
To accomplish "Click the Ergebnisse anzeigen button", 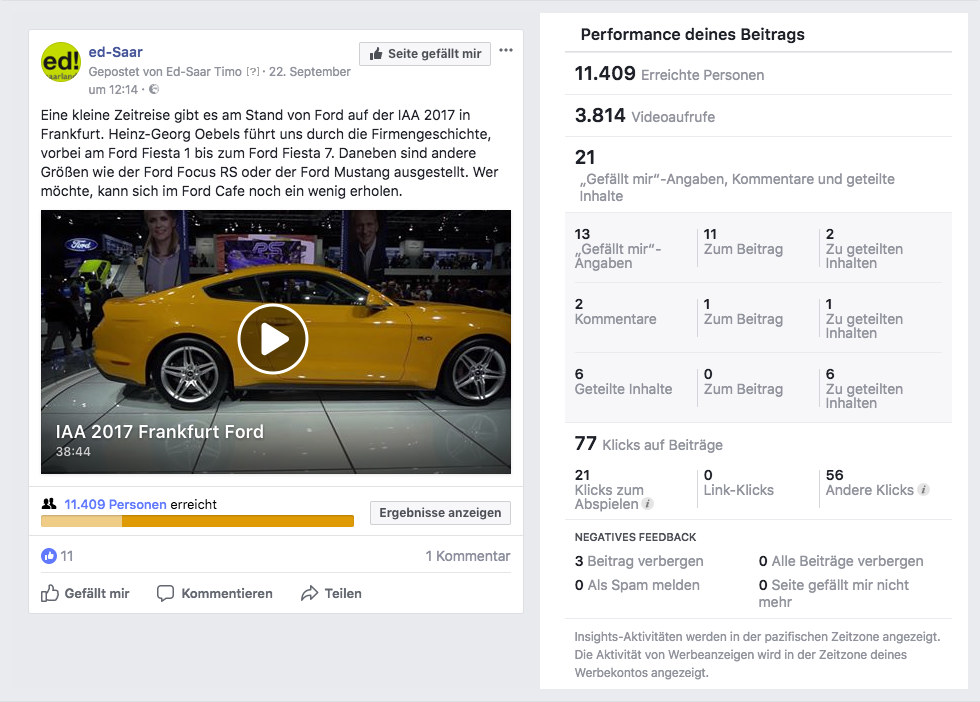I will [x=440, y=513].
